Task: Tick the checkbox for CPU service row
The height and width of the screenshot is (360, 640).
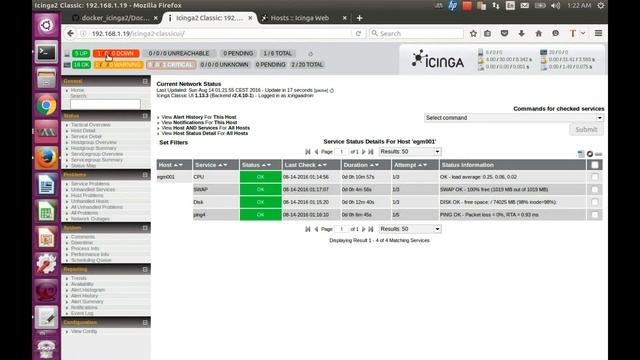Action: point(595,177)
